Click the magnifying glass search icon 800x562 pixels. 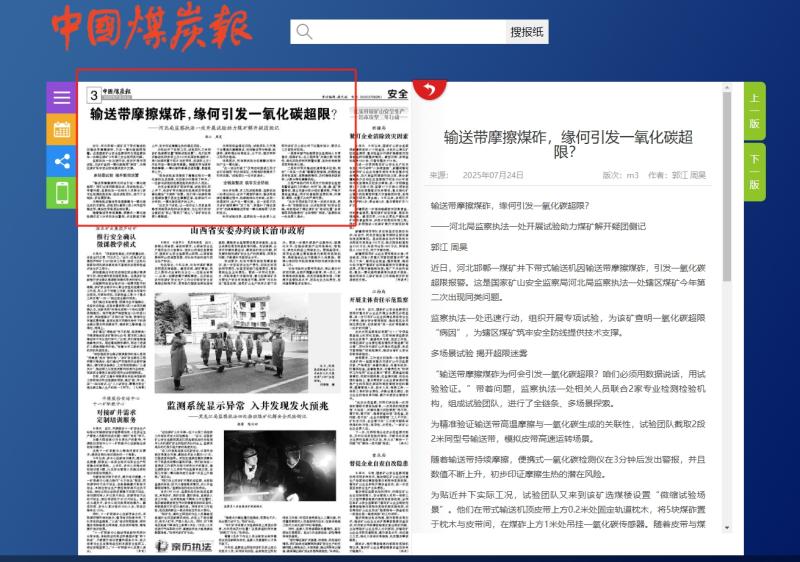point(304,32)
